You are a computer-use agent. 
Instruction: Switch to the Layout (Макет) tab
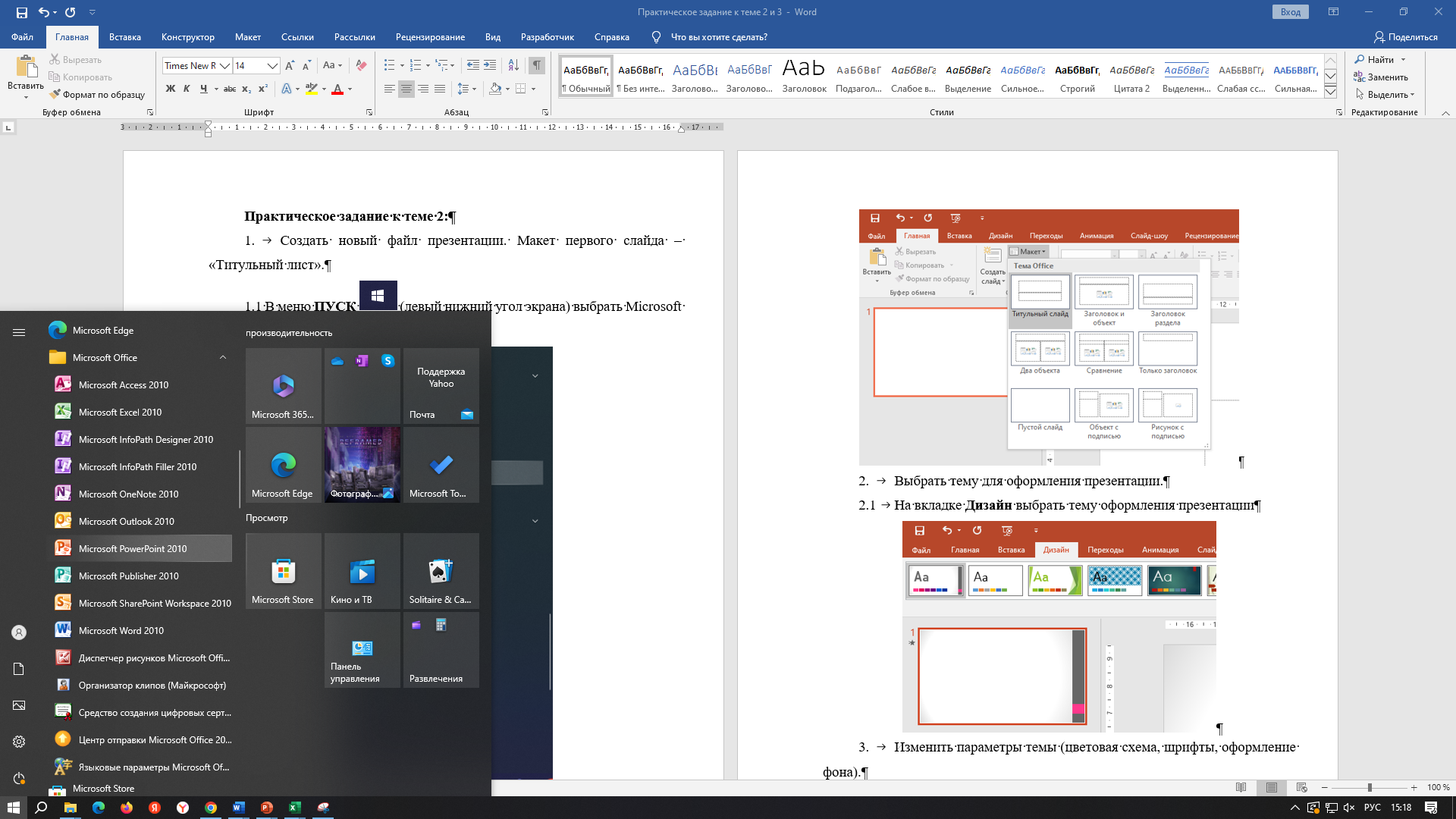pos(247,36)
